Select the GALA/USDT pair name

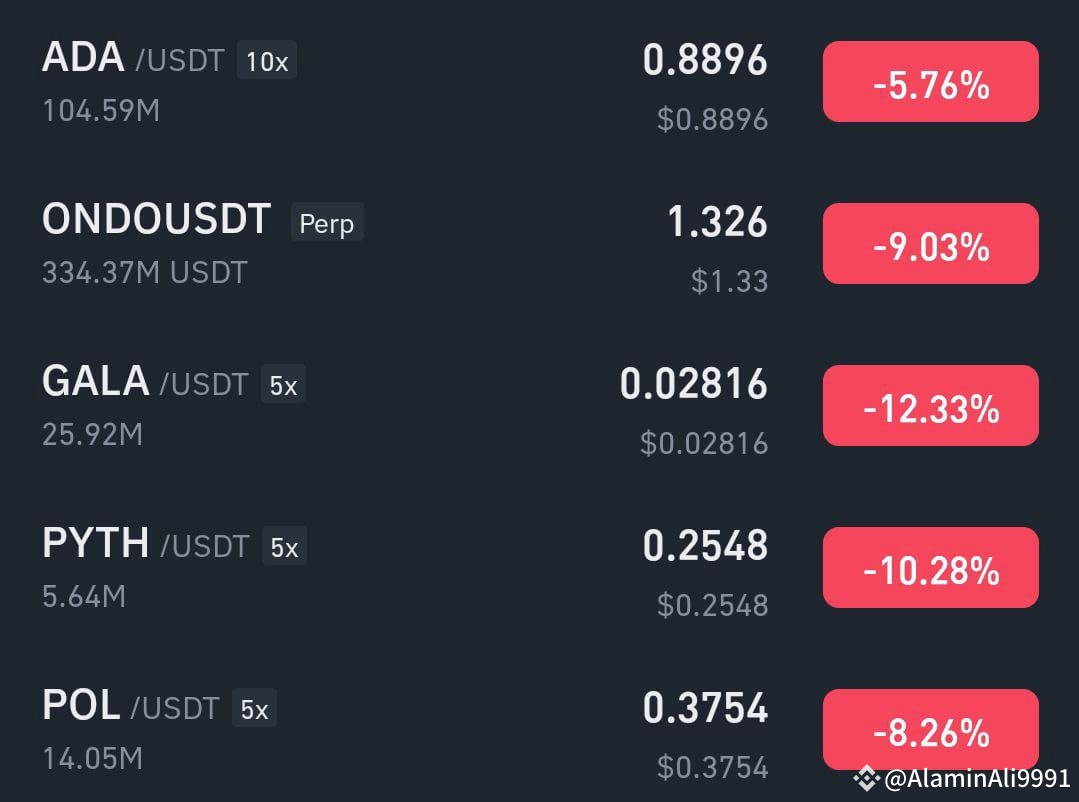tap(145, 381)
